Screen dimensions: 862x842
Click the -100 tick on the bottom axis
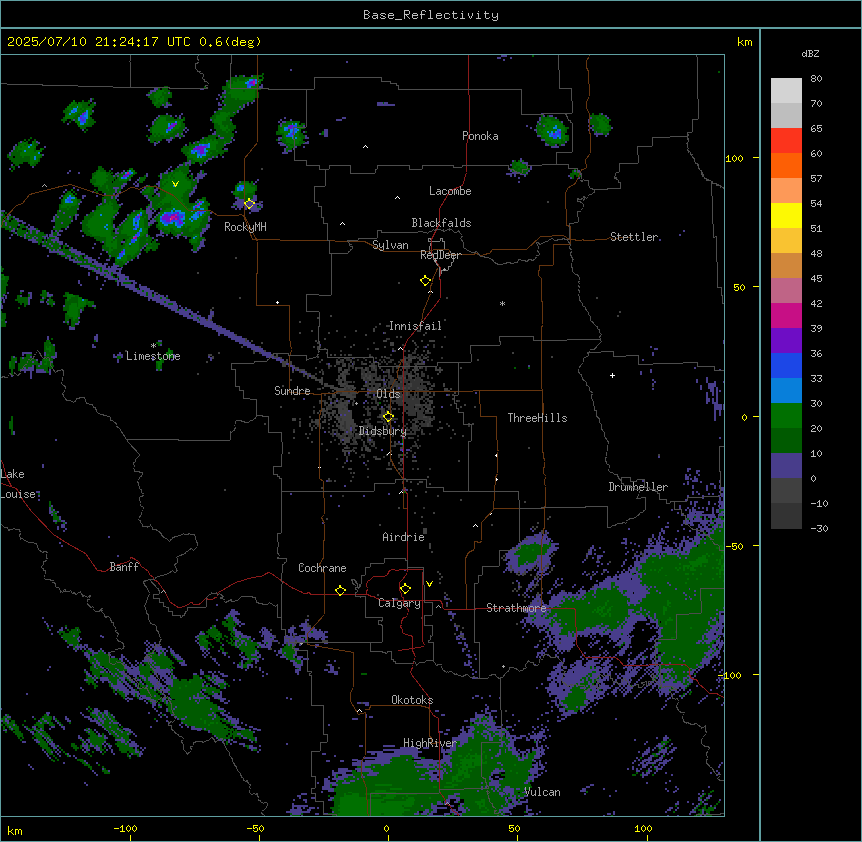[x=125, y=828]
